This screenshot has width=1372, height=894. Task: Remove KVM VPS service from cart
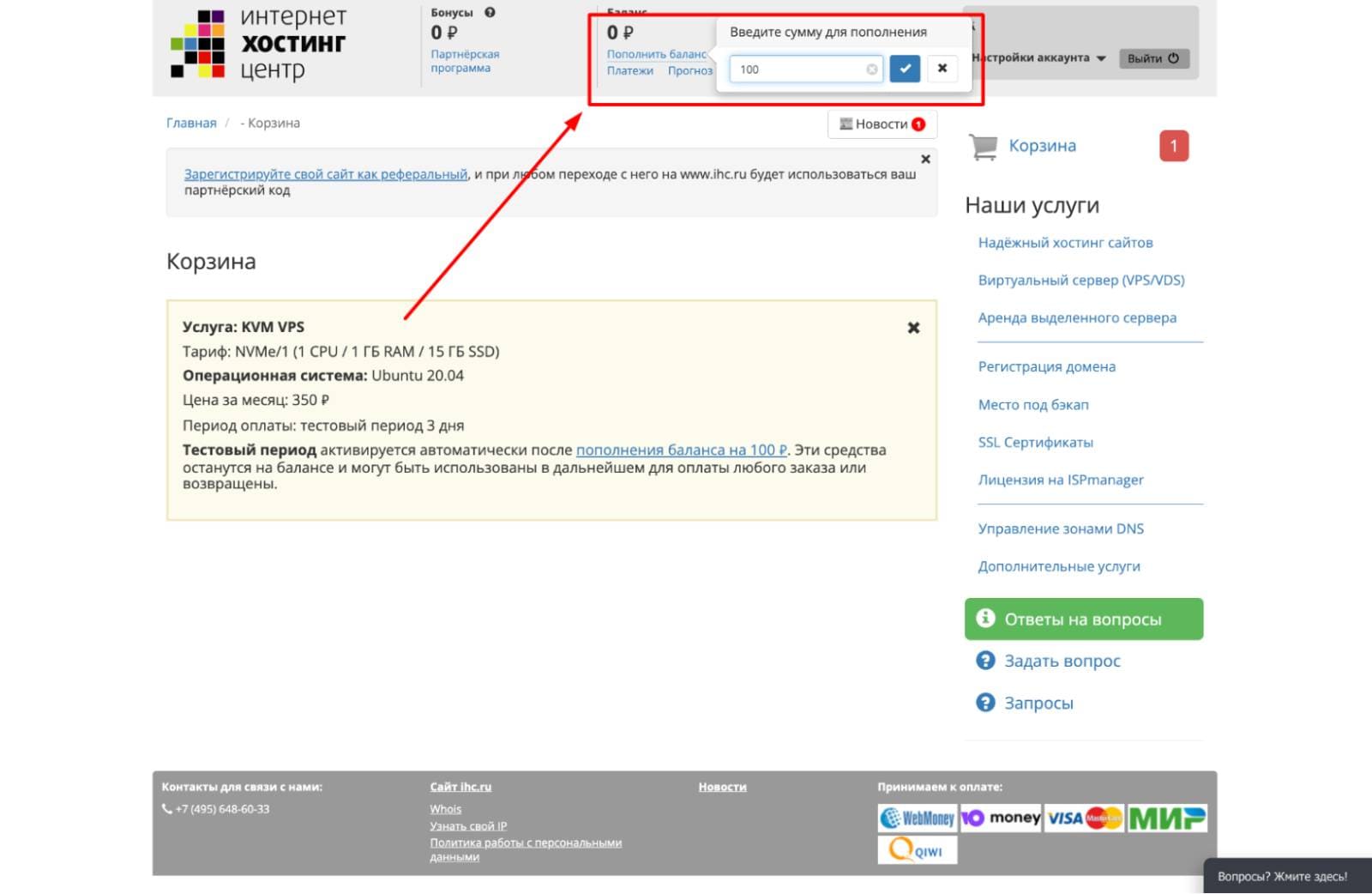tap(914, 328)
